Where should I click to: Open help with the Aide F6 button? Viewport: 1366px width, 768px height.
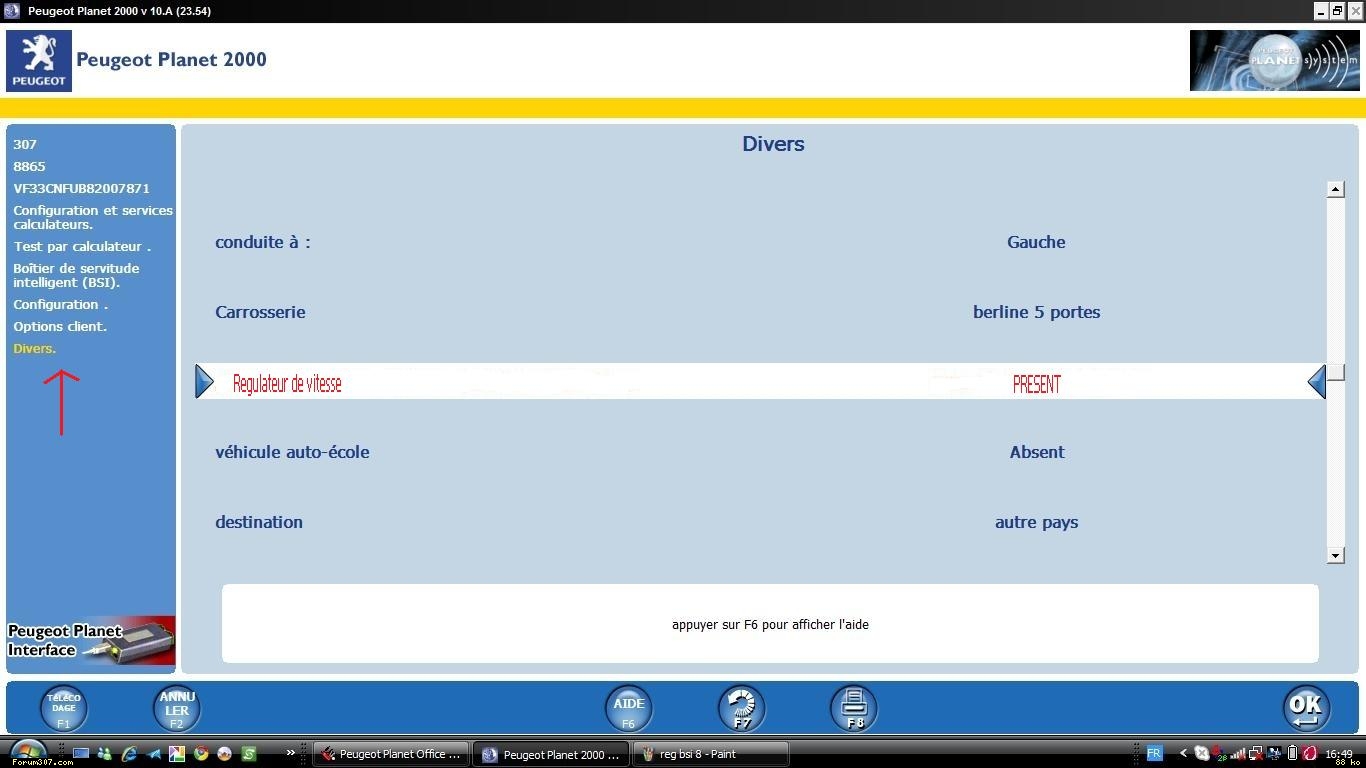click(628, 708)
